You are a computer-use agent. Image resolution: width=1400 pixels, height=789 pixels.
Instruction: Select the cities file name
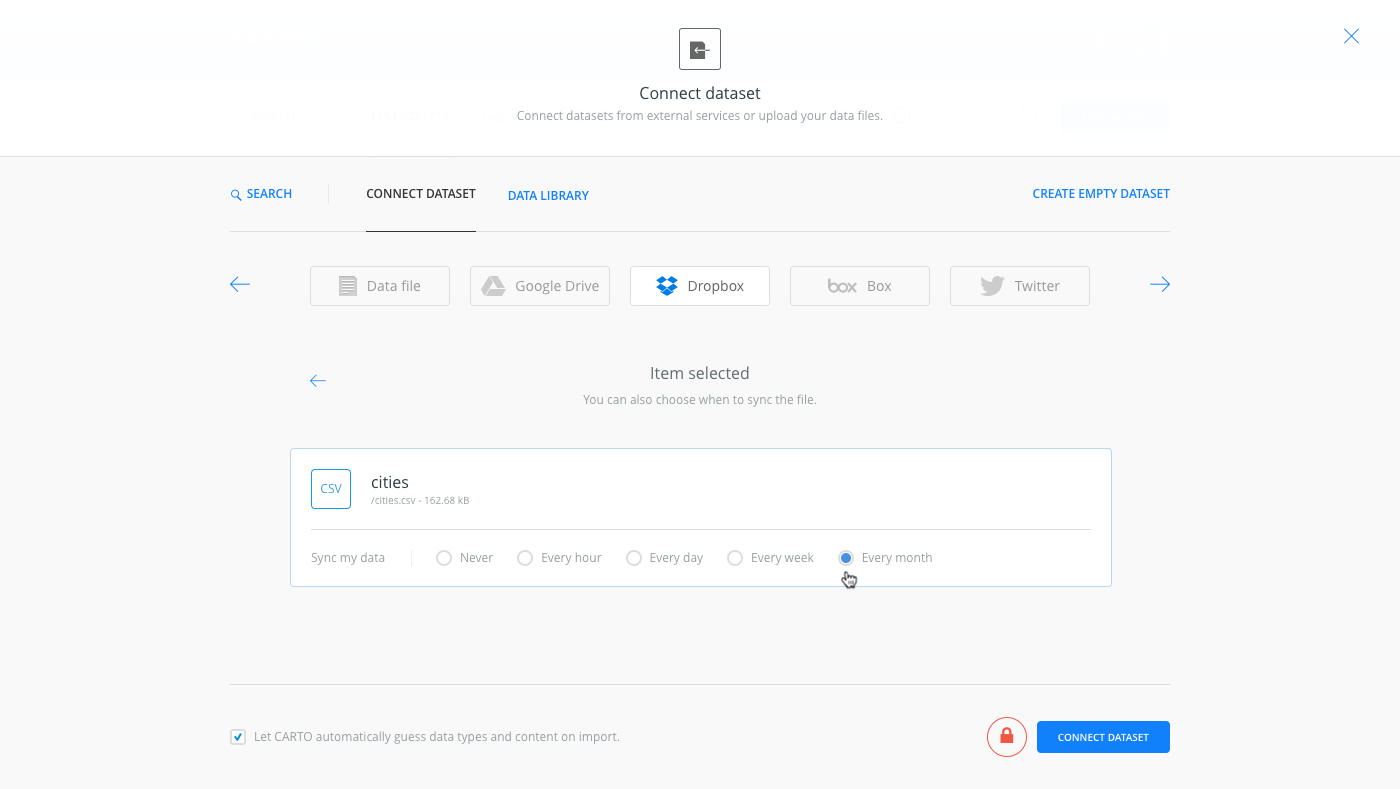click(390, 482)
